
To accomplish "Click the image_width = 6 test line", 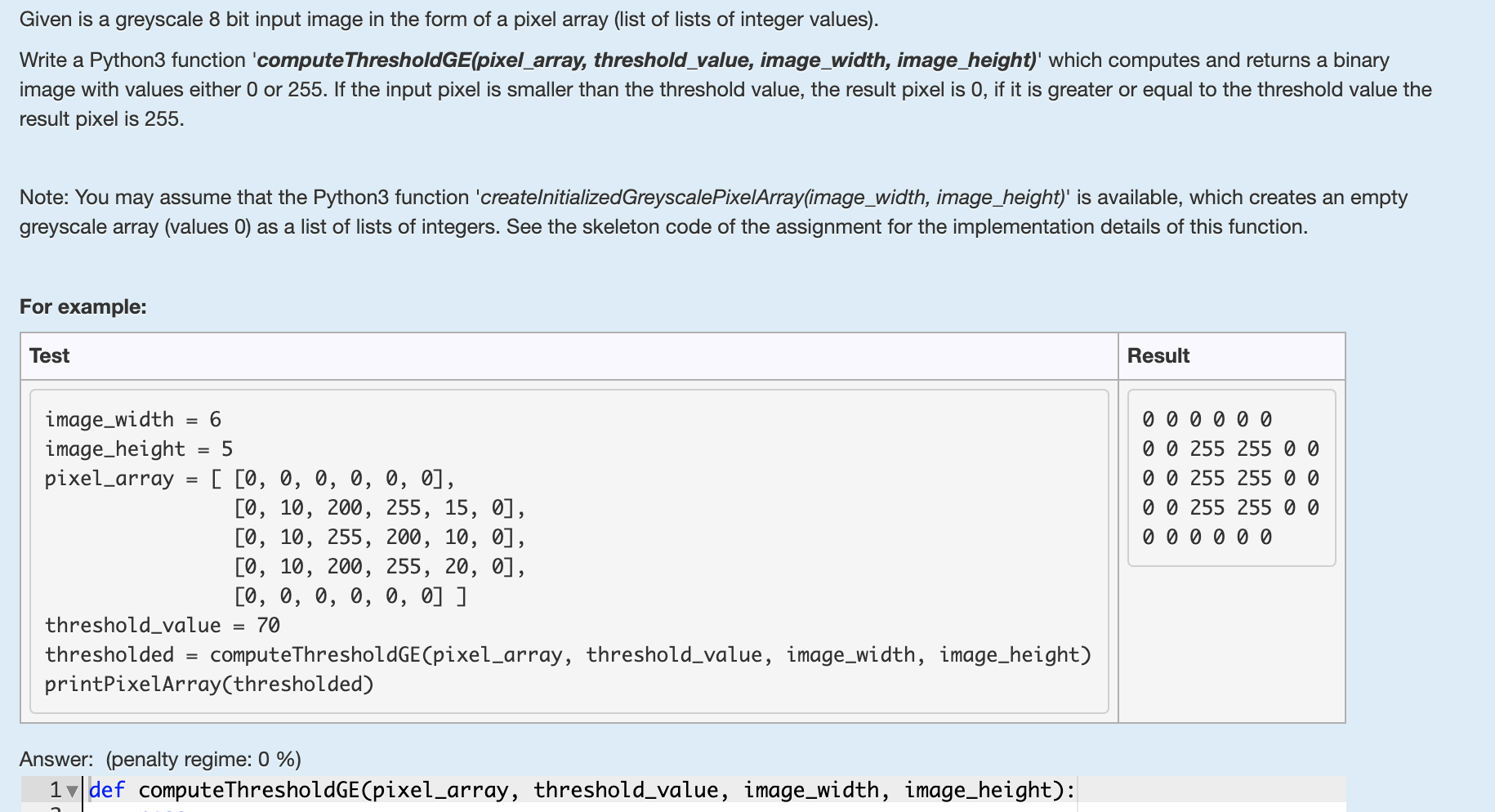I will (x=133, y=419).
